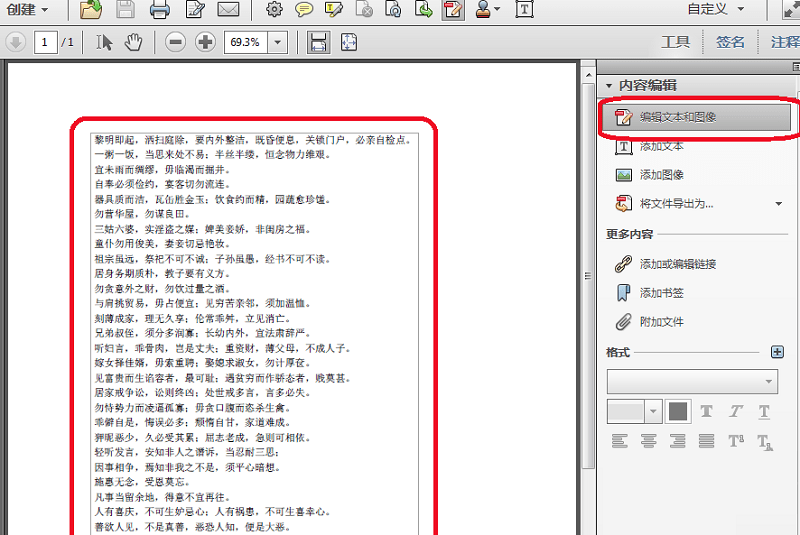Select the add text box T icon
The width and height of the screenshot is (800, 535).
click(524, 9)
